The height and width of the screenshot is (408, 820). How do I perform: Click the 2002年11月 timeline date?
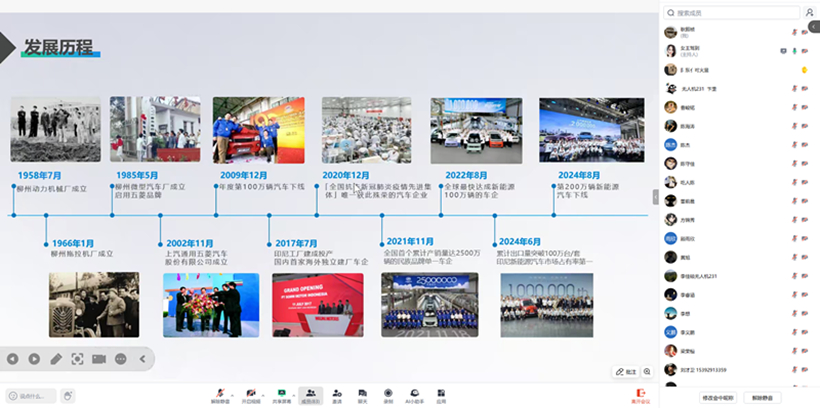(189, 243)
